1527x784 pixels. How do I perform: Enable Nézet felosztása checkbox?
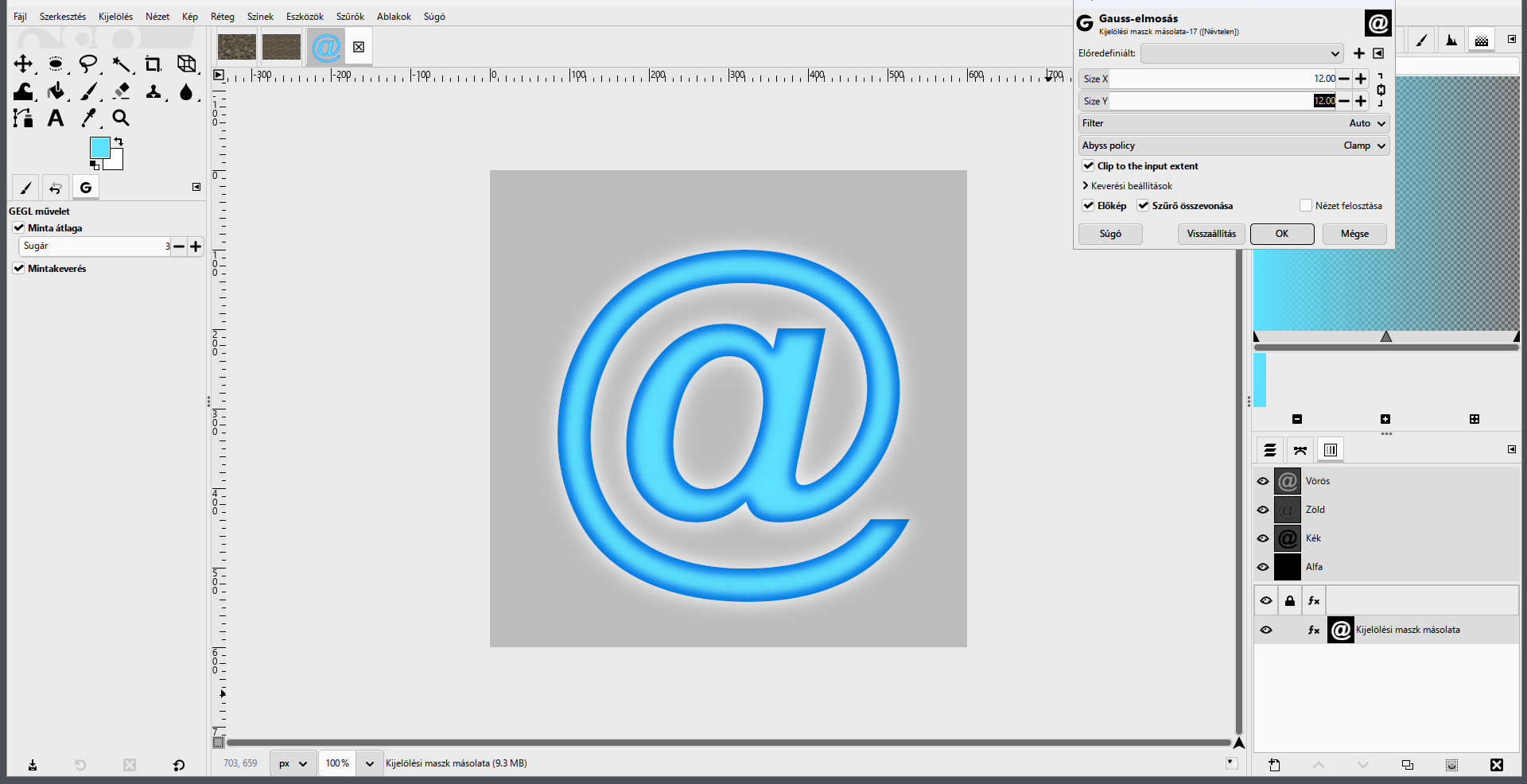[1305, 206]
